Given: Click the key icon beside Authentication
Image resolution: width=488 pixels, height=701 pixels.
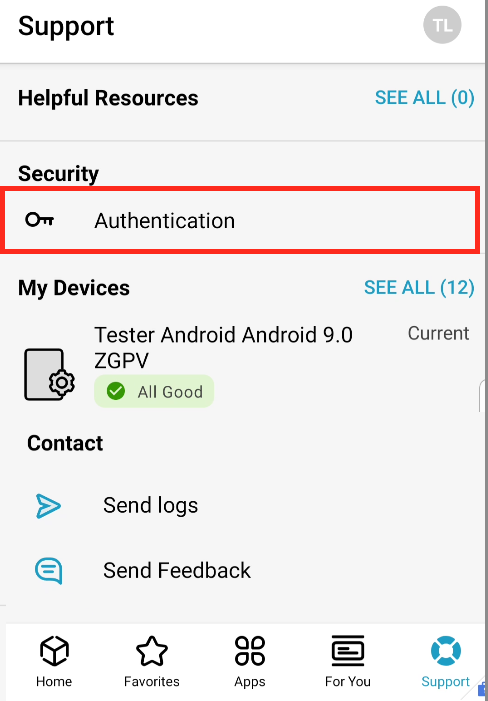Looking at the screenshot, I should (x=39, y=220).
